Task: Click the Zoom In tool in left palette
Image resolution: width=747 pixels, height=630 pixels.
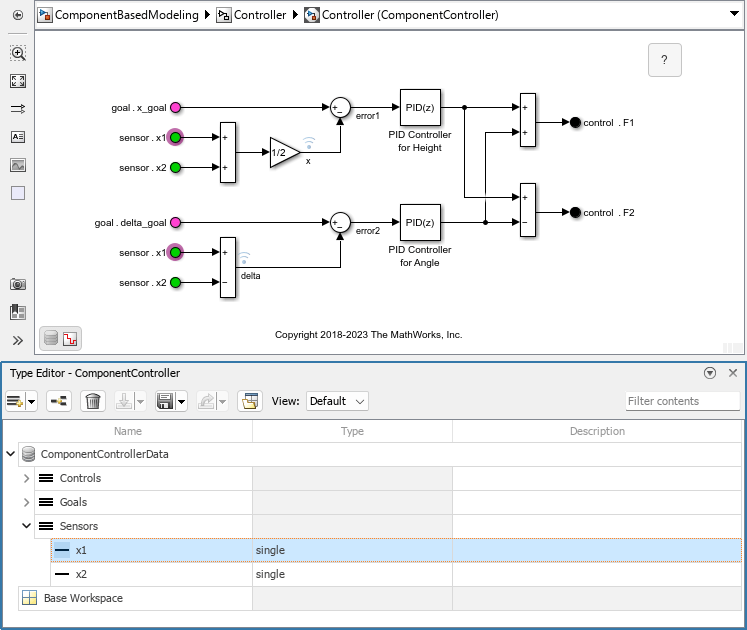Action: [18, 53]
